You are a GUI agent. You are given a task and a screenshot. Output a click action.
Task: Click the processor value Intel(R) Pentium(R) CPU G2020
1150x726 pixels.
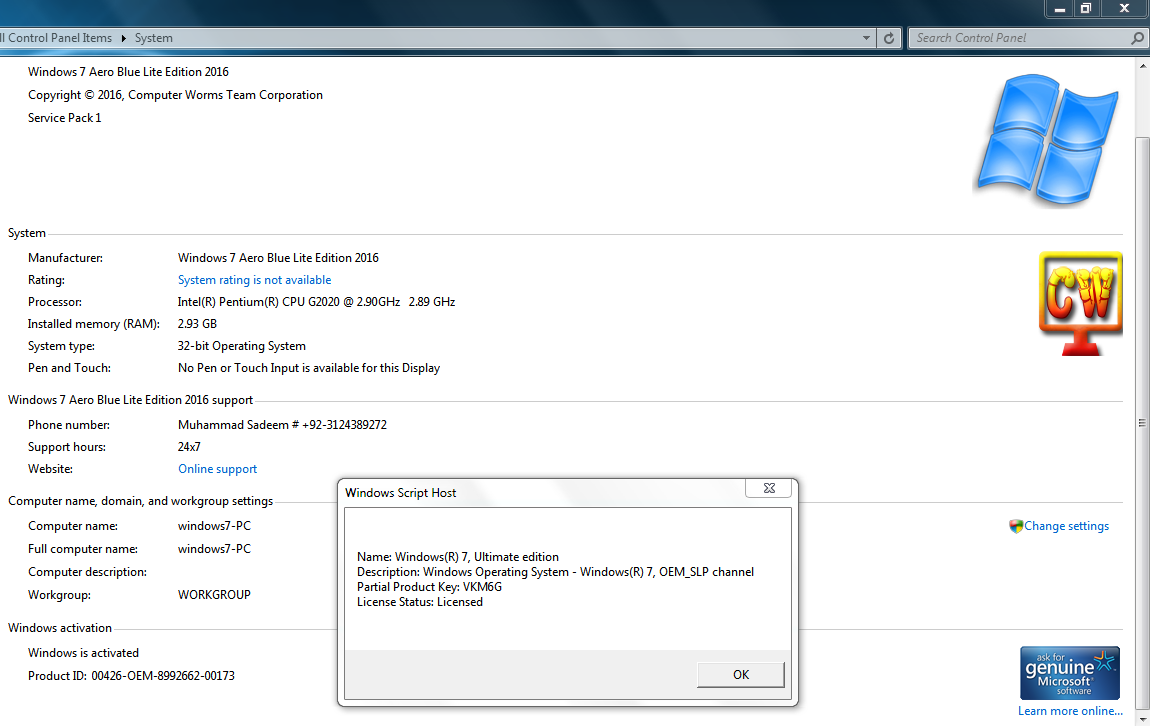316,302
